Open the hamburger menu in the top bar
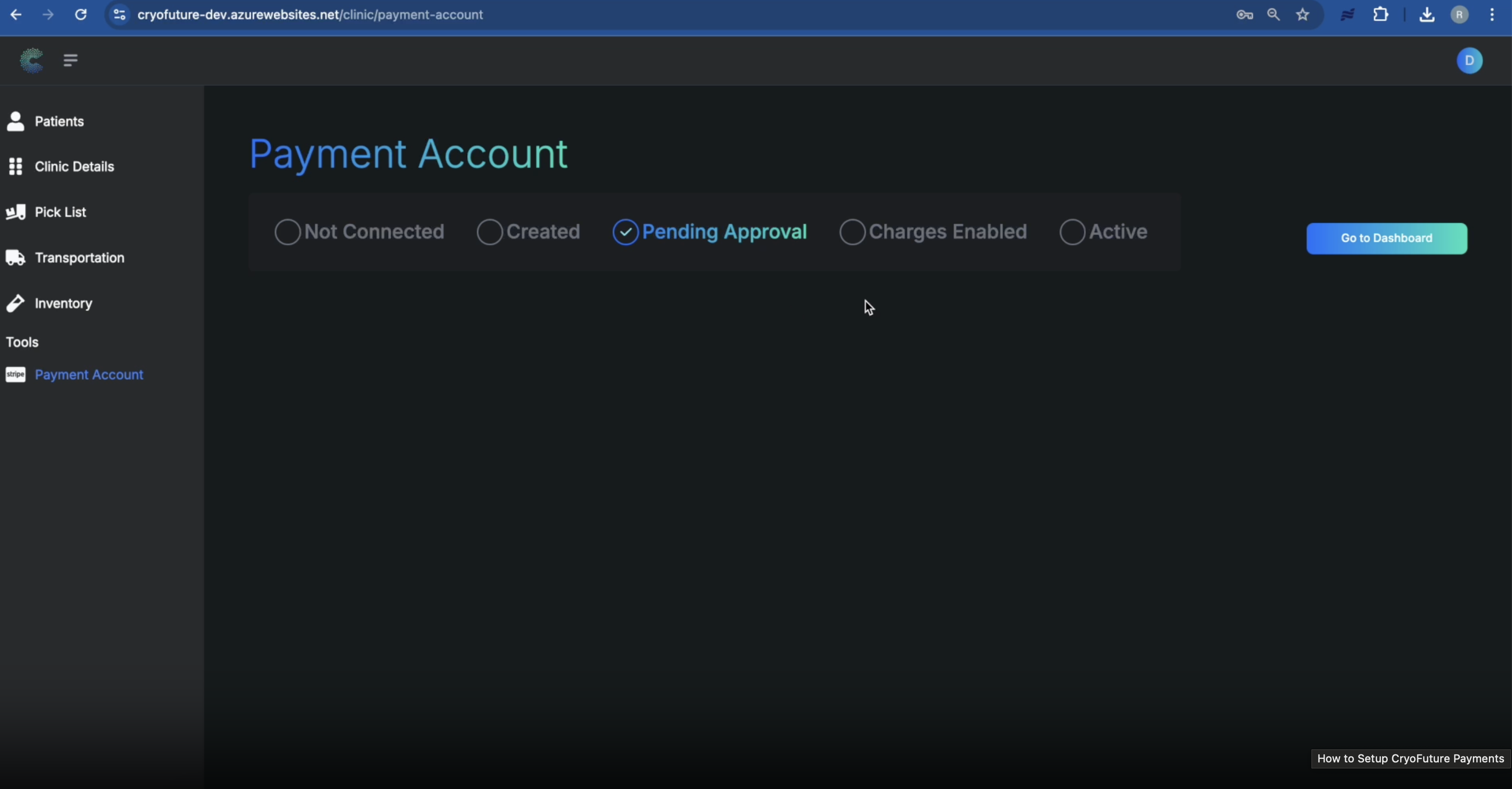Image resolution: width=1512 pixels, height=789 pixels. point(70,61)
